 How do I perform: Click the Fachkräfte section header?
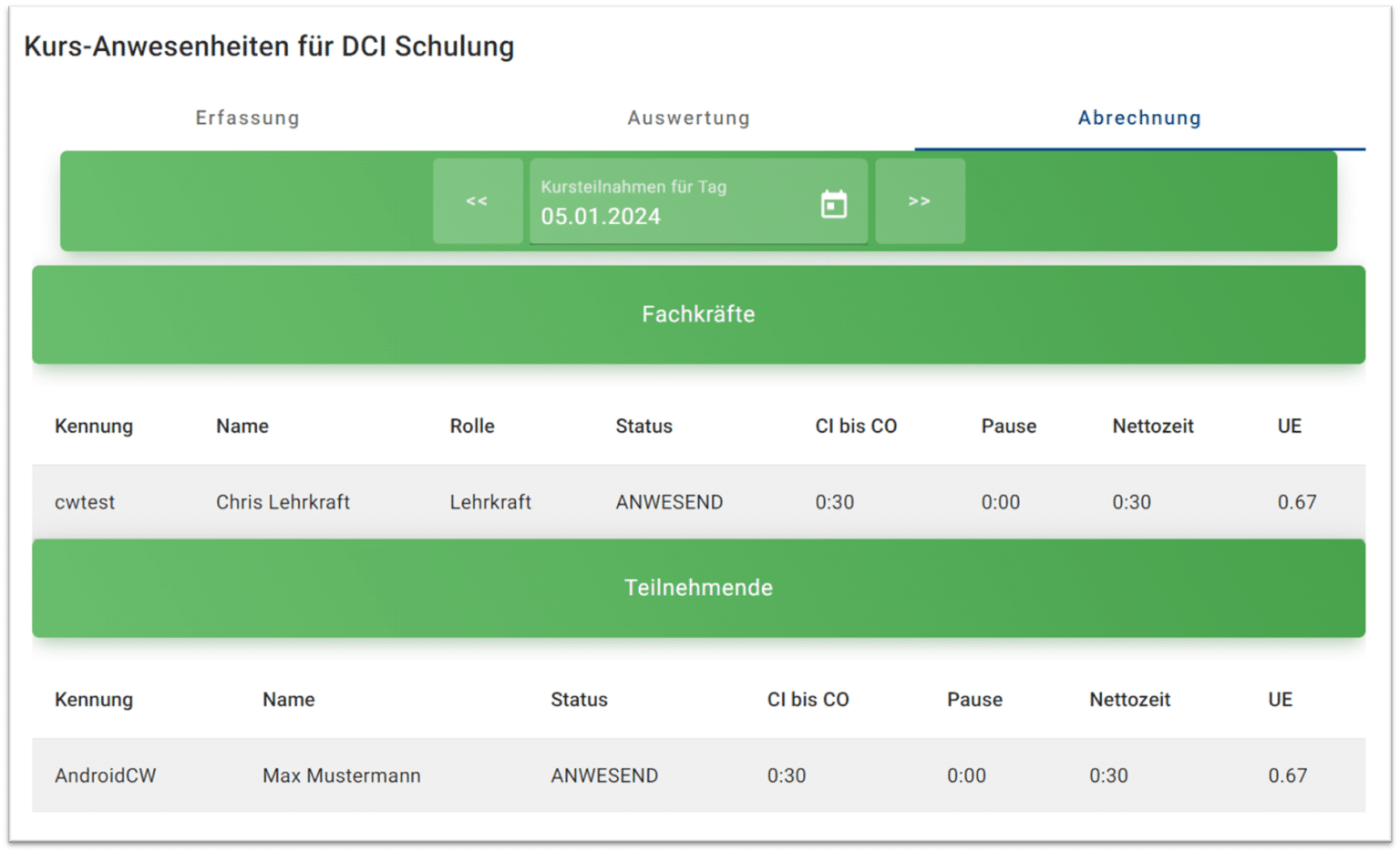[x=698, y=314]
